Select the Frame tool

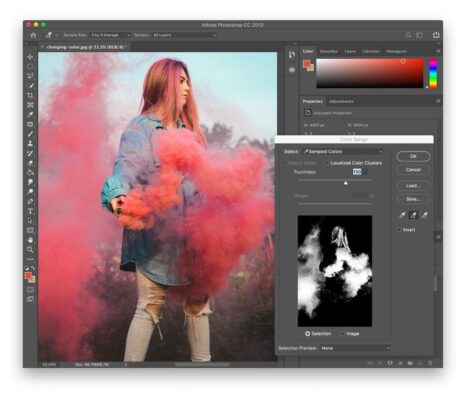tap(30, 105)
